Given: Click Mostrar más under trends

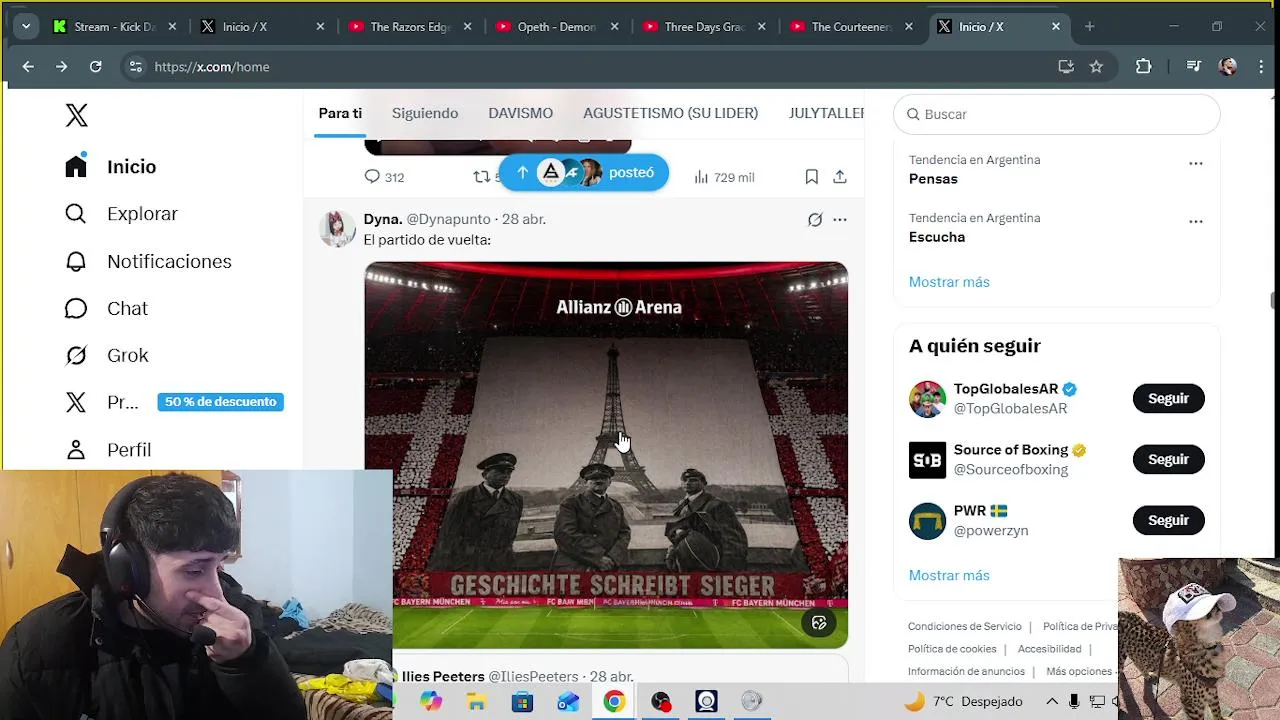Looking at the screenshot, I should click(x=949, y=282).
